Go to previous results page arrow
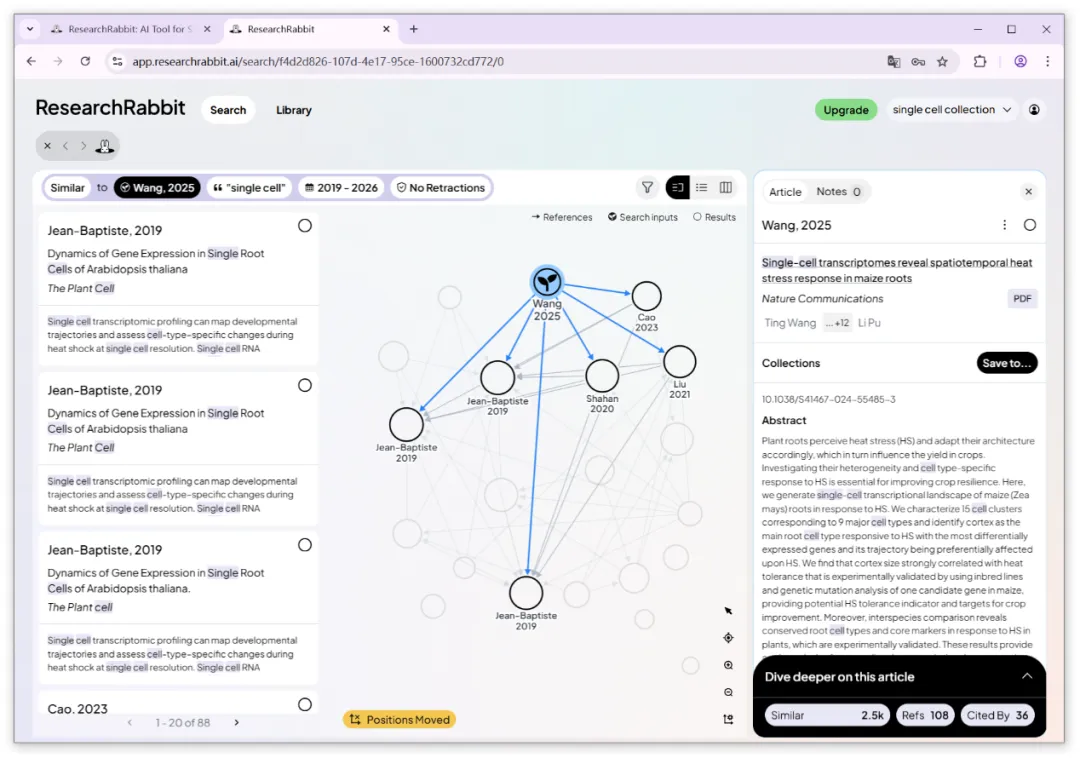The image size is (1080, 758). 129,722
